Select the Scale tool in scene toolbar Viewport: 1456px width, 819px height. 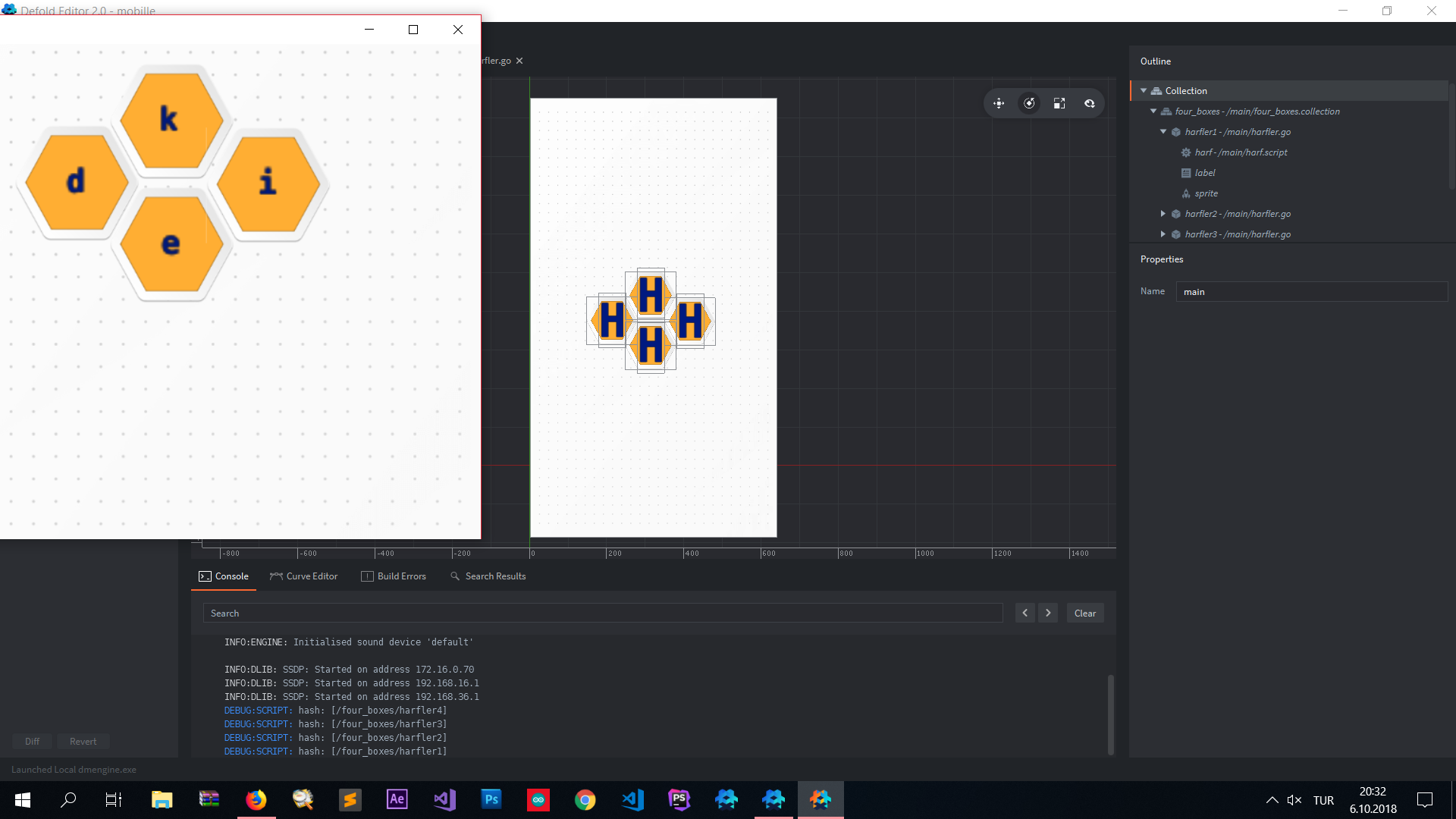[x=1059, y=104]
